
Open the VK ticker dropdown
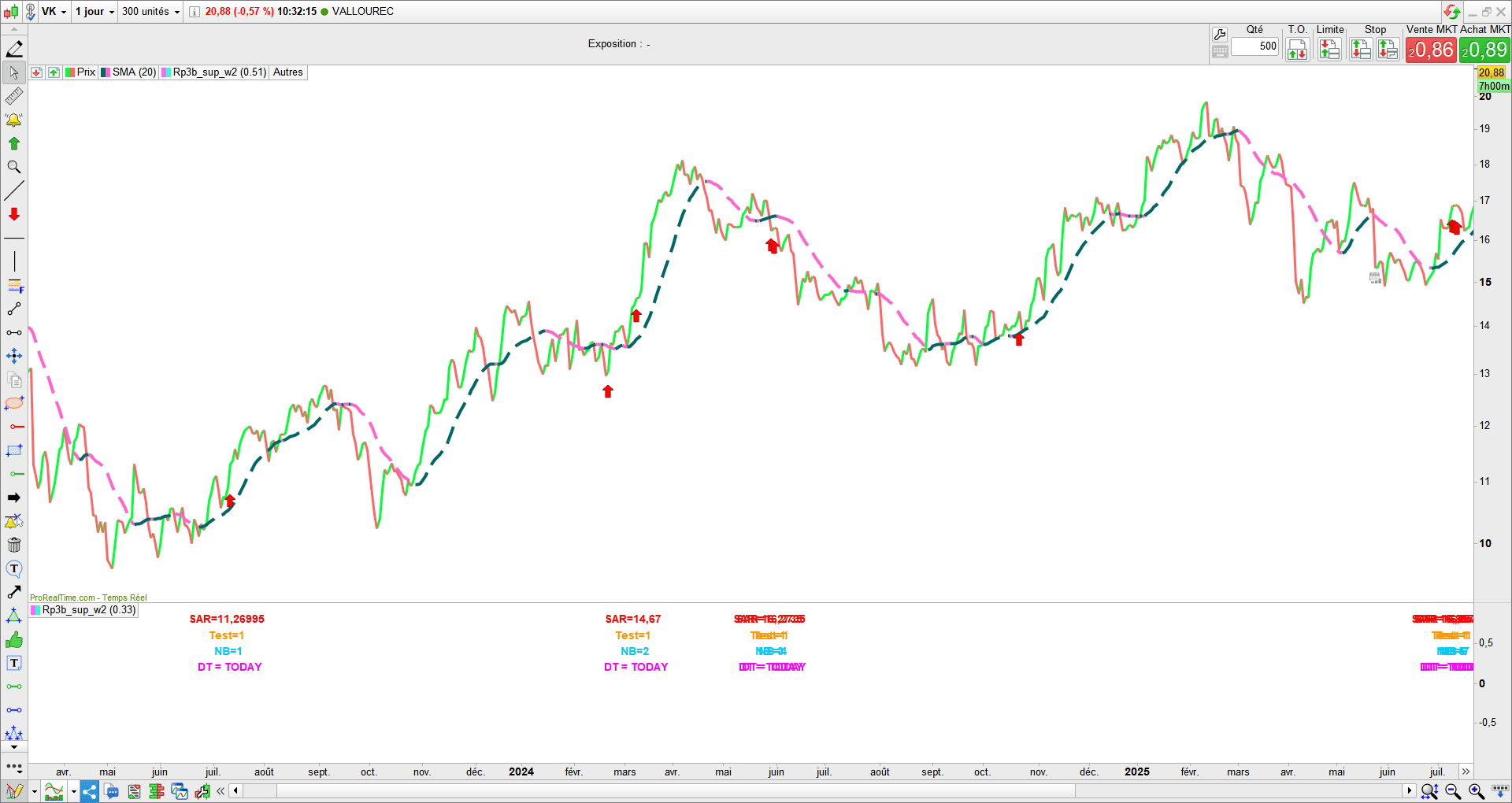tap(54, 12)
